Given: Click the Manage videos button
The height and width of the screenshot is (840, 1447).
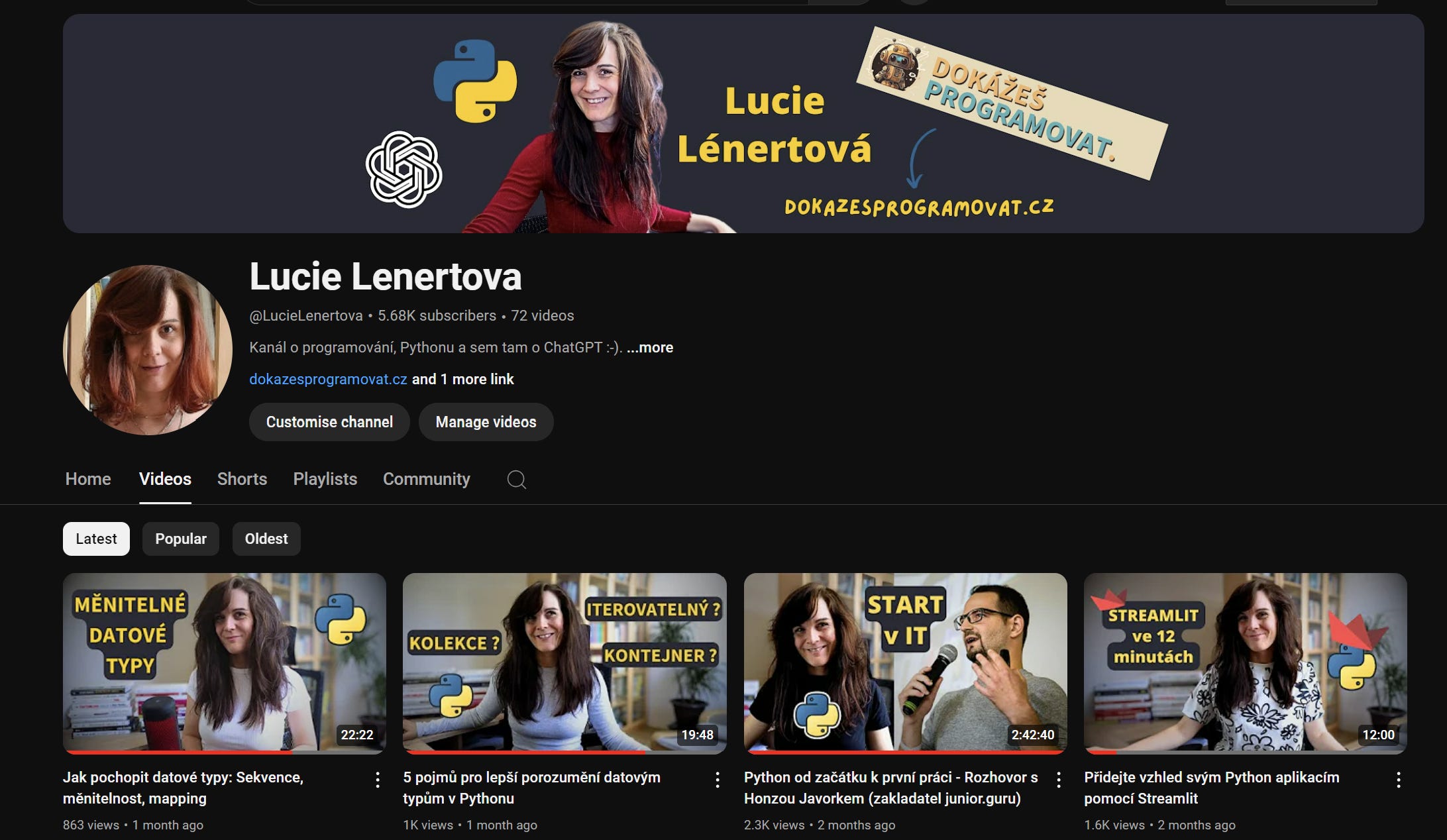Looking at the screenshot, I should point(486,422).
